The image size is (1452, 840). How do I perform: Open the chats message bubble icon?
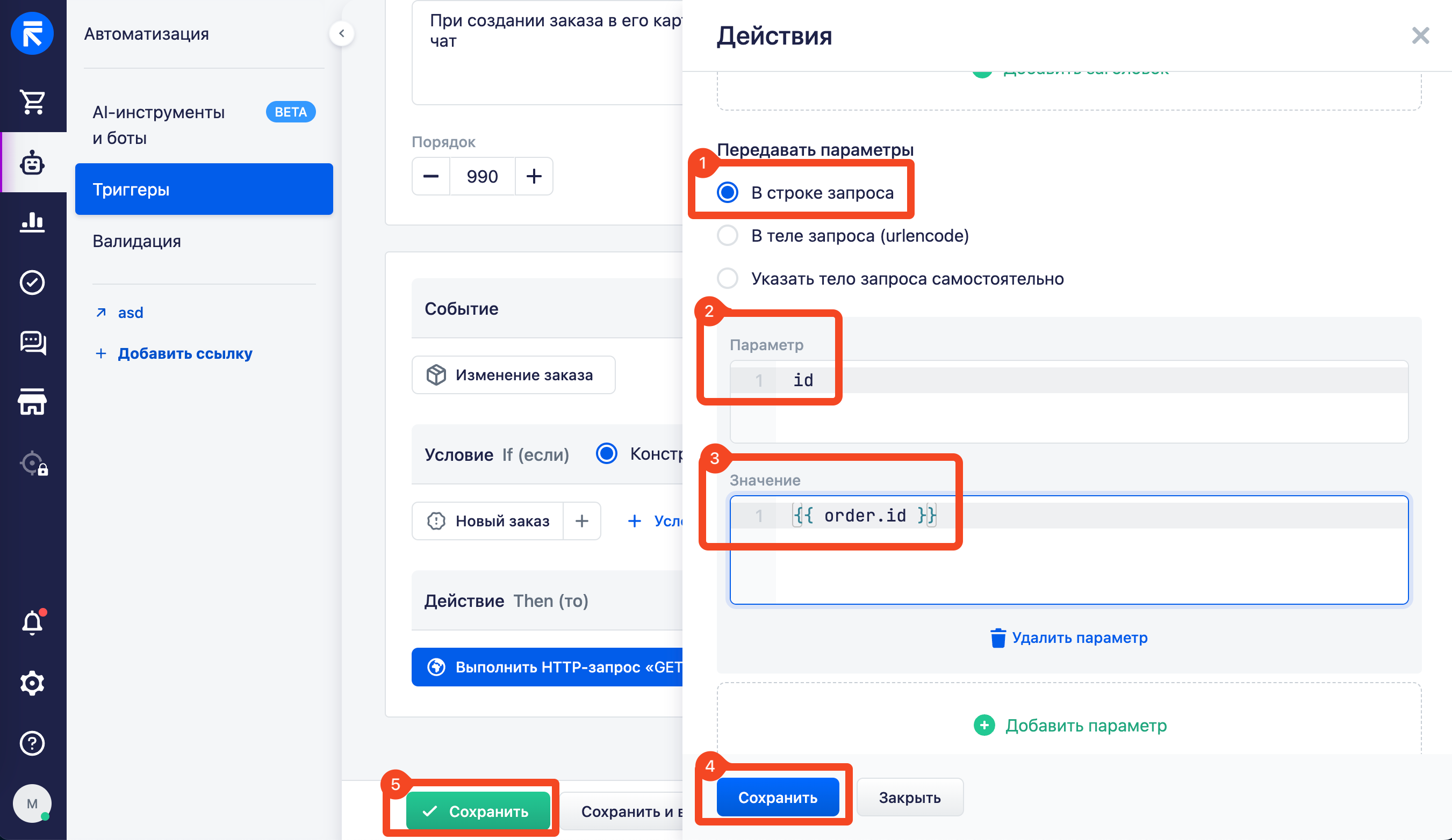[32, 343]
